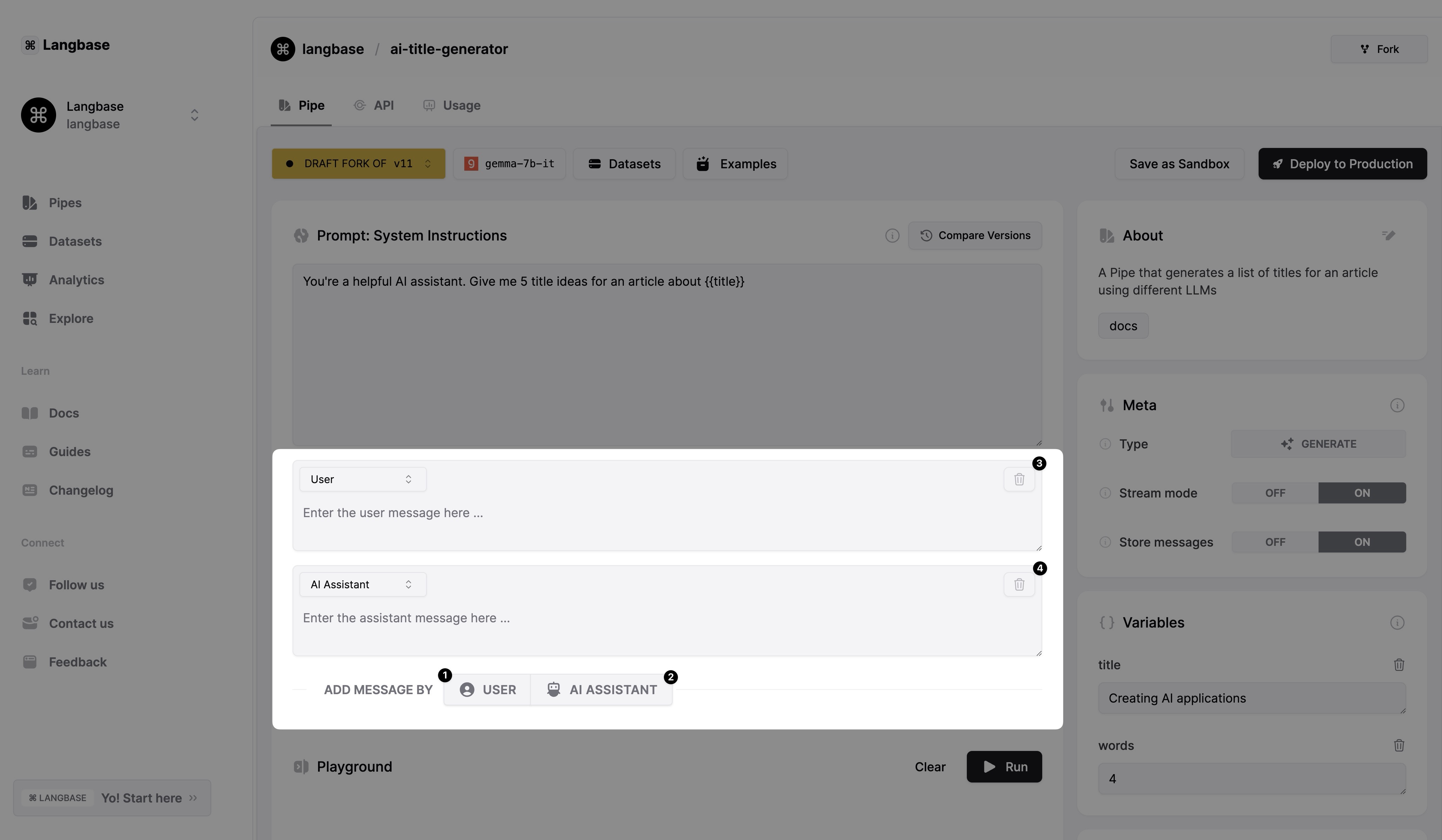Image resolution: width=1442 pixels, height=840 pixels.
Task: Delete the AI Assistant message with trash icon
Action: [1019, 584]
